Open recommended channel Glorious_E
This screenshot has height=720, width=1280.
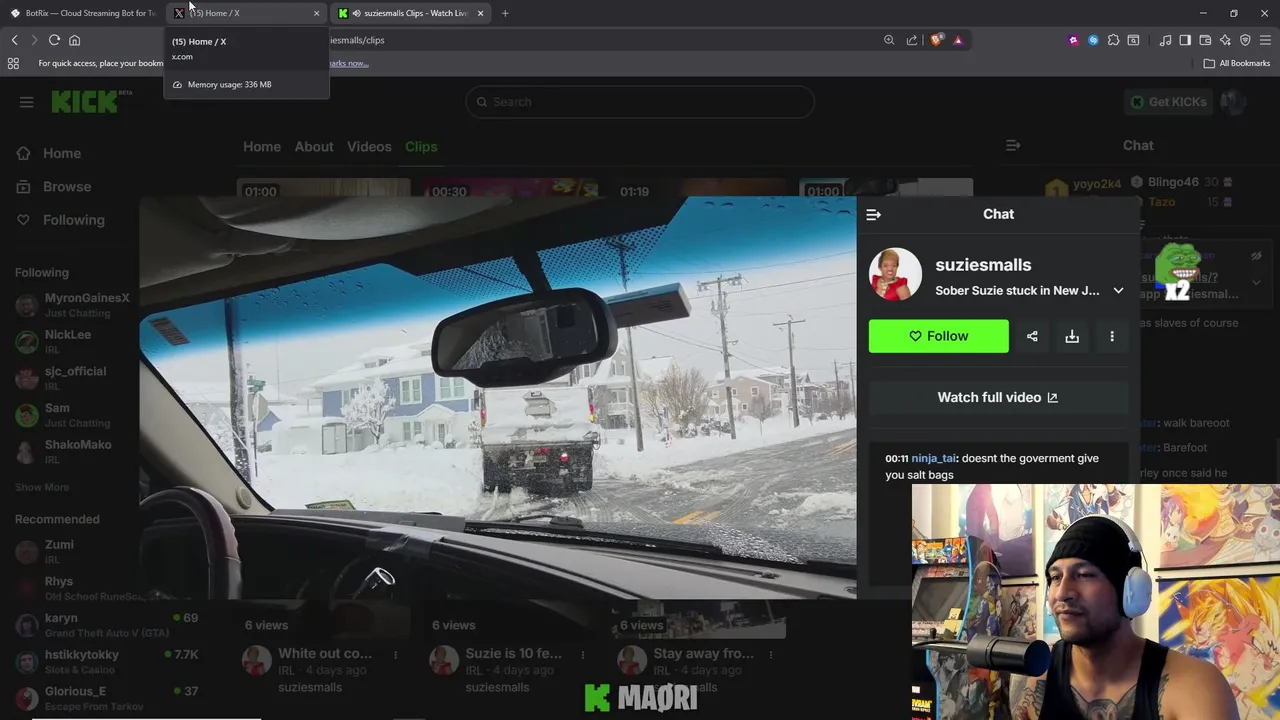click(x=106, y=698)
